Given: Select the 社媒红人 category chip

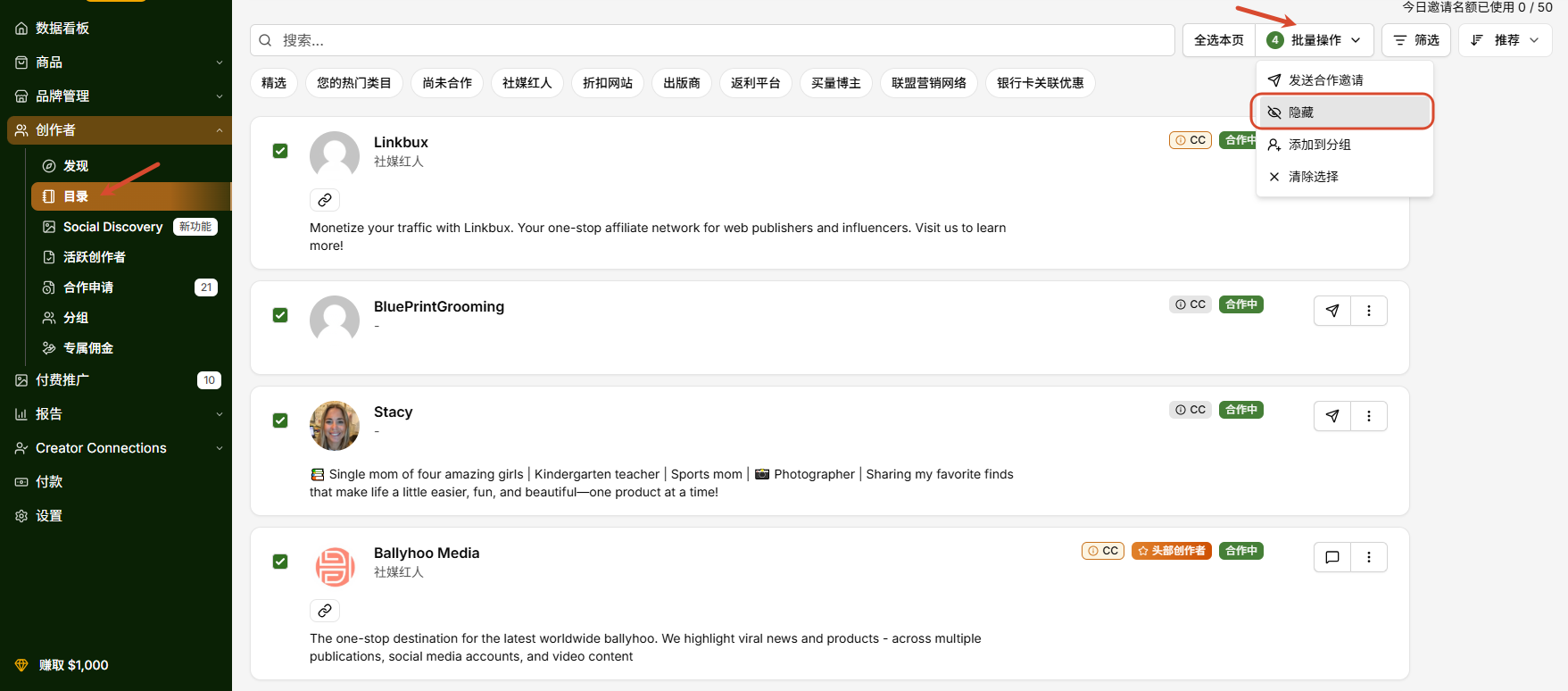Looking at the screenshot, I should [x=527, y=83].
